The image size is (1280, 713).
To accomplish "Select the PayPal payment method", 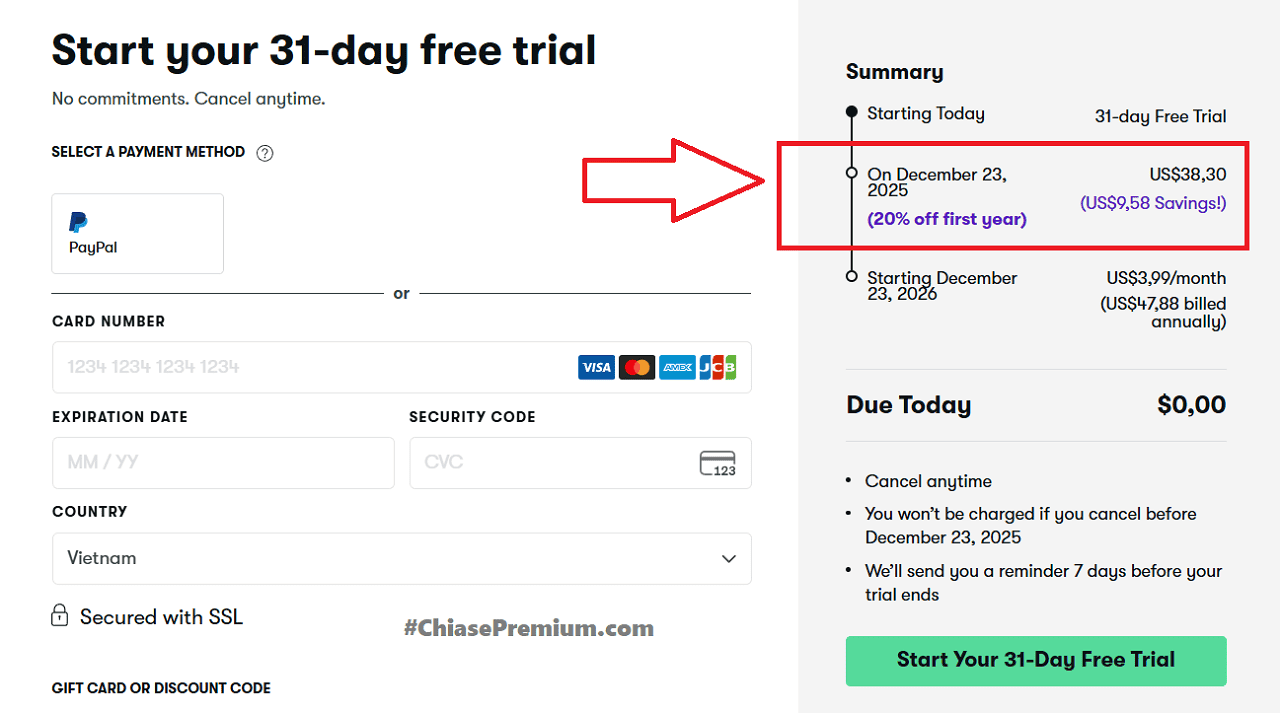I will point(137,233).
